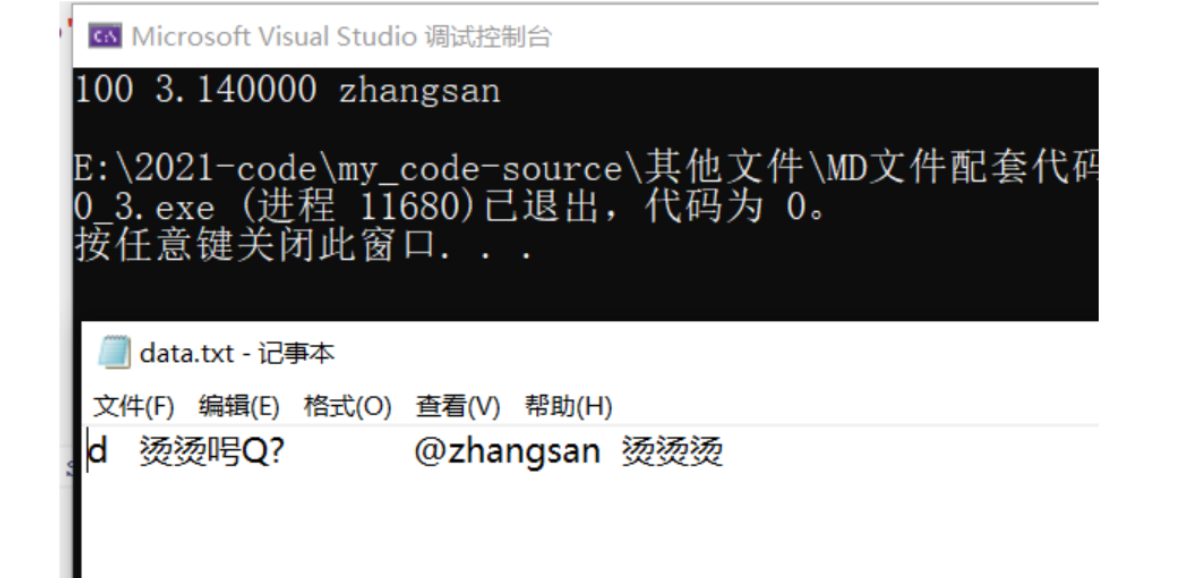The image size is (1203, 578).
Task: Click the console value 100
Action: (104, 91)
